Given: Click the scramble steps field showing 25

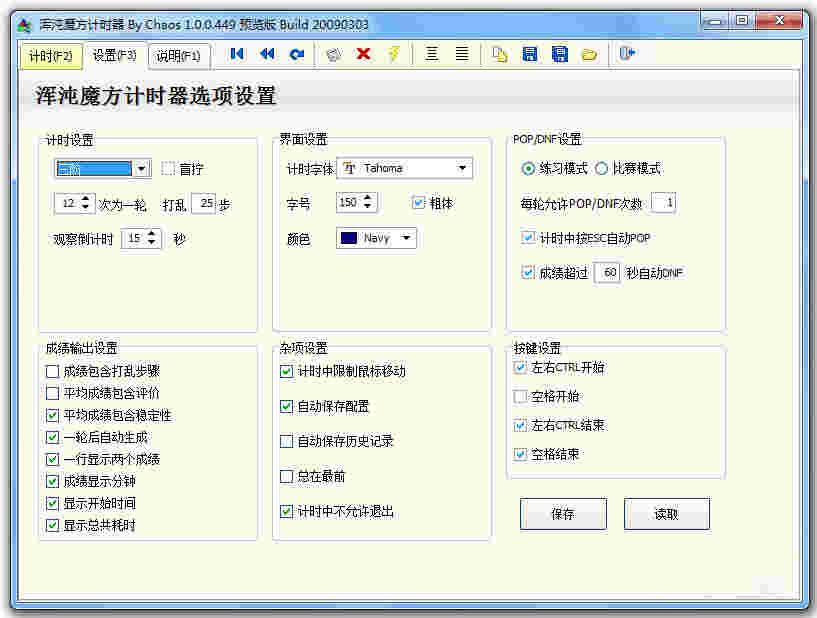Looking at the screenshot, I should click(204, 203).
